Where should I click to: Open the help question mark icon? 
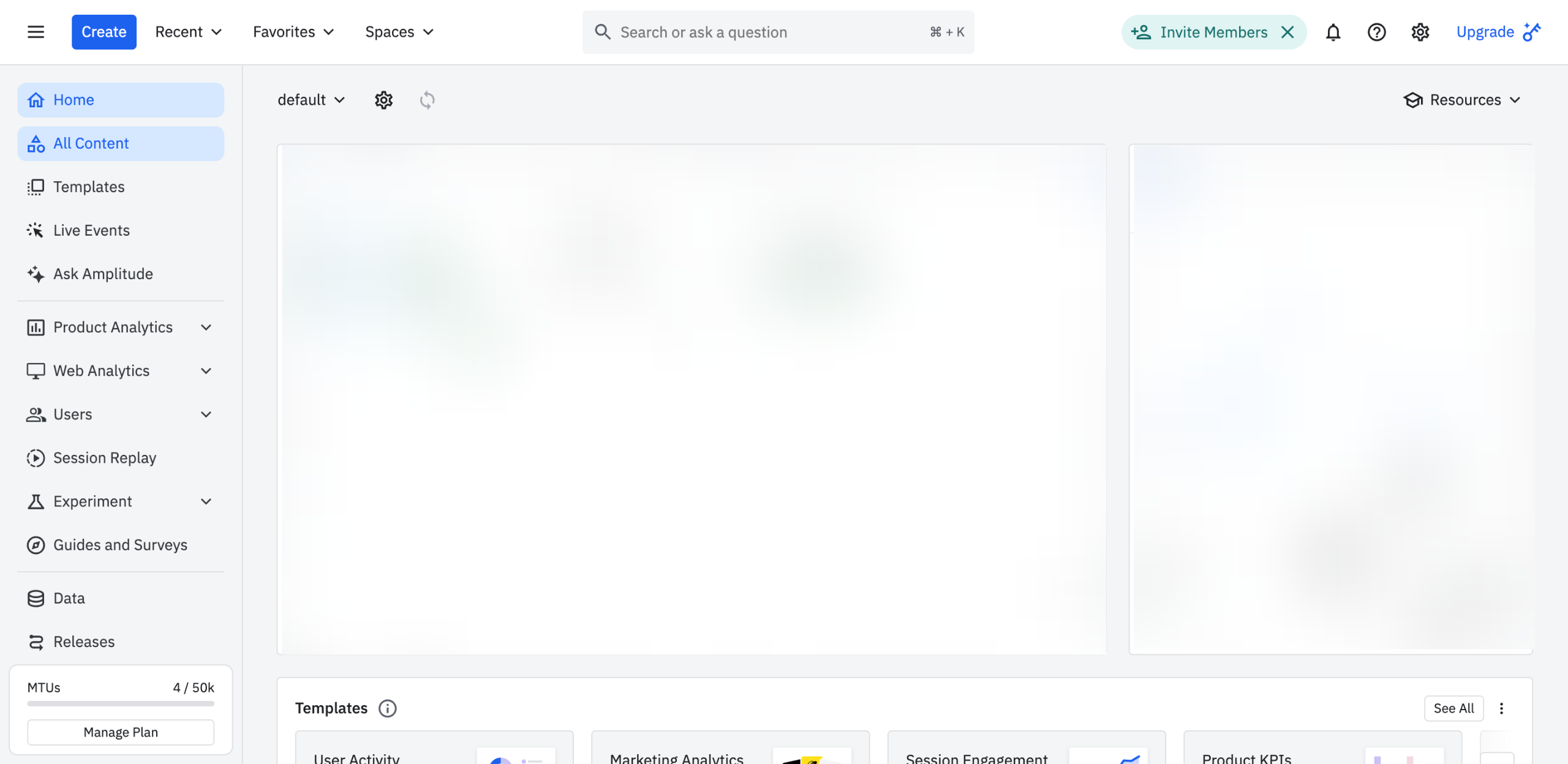click(1376, 32)
